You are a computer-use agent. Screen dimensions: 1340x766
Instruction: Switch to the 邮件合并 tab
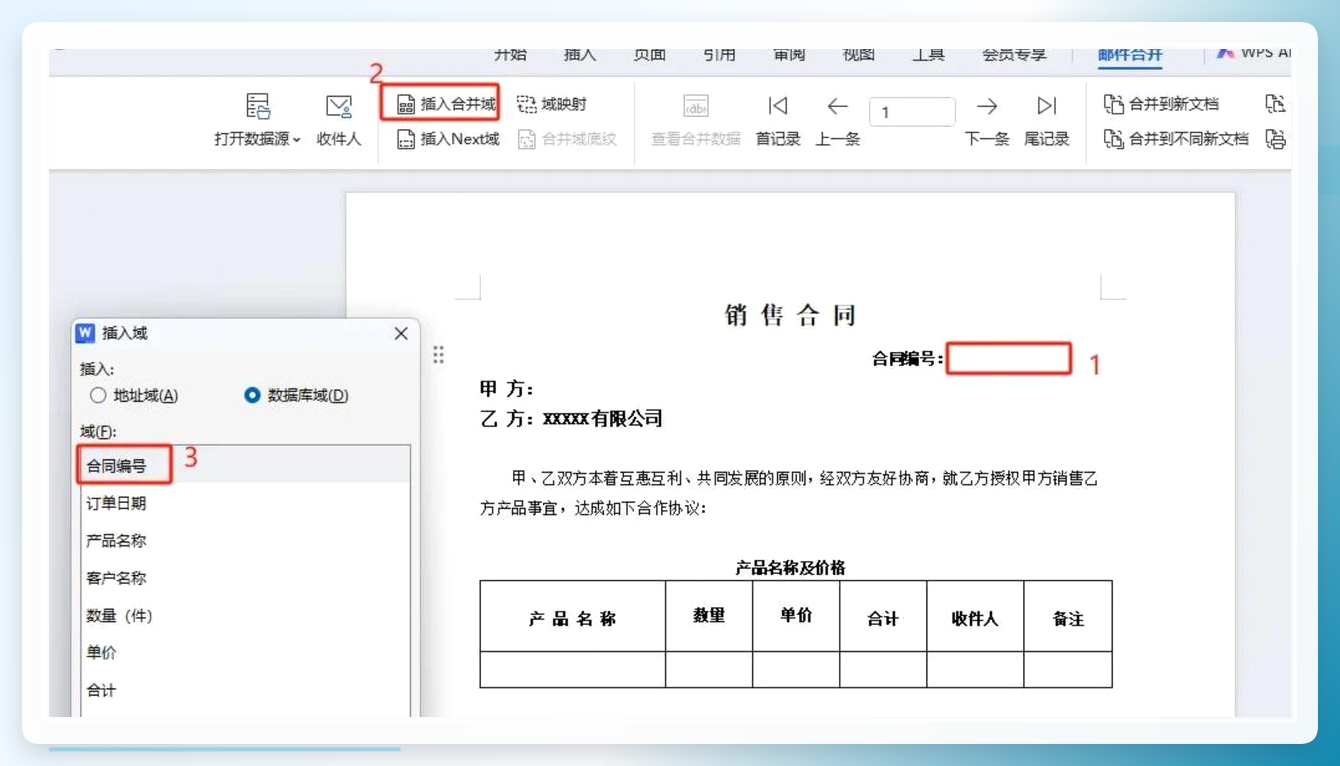(1130, 54)
